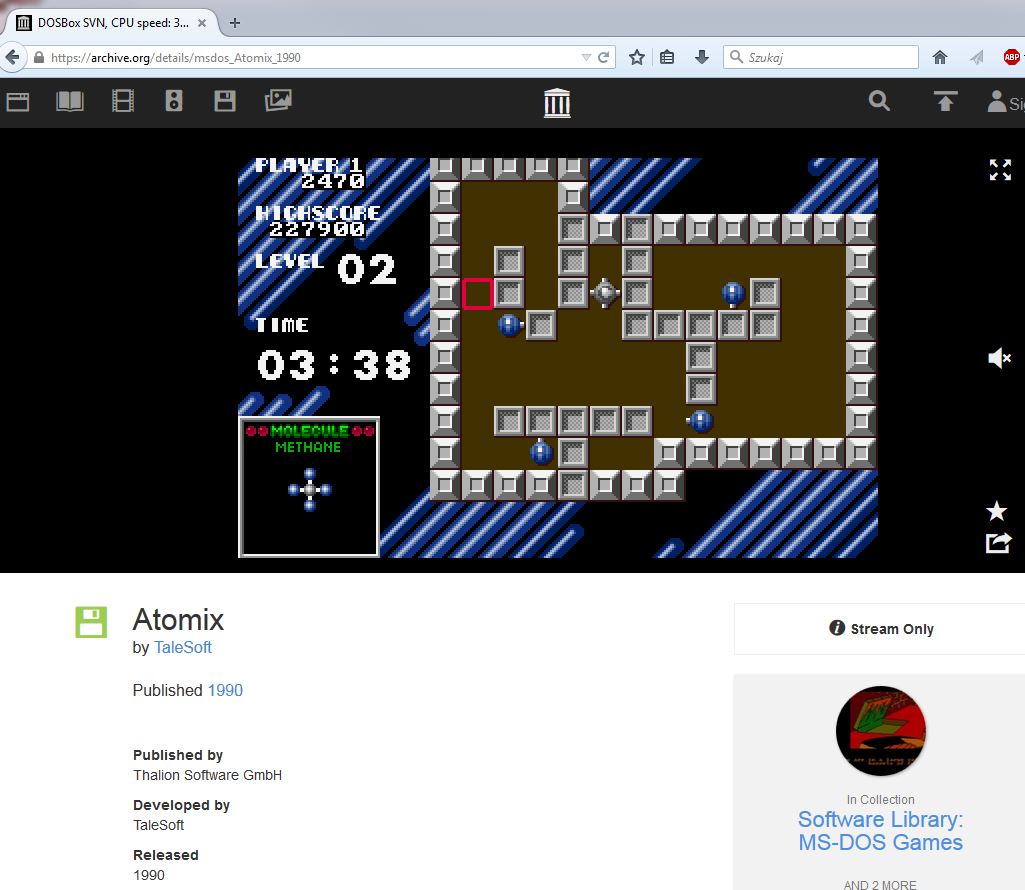This screenshot has width=1025, height=890.
Task: Click the Atomix title heading
Action: [178, 619]
